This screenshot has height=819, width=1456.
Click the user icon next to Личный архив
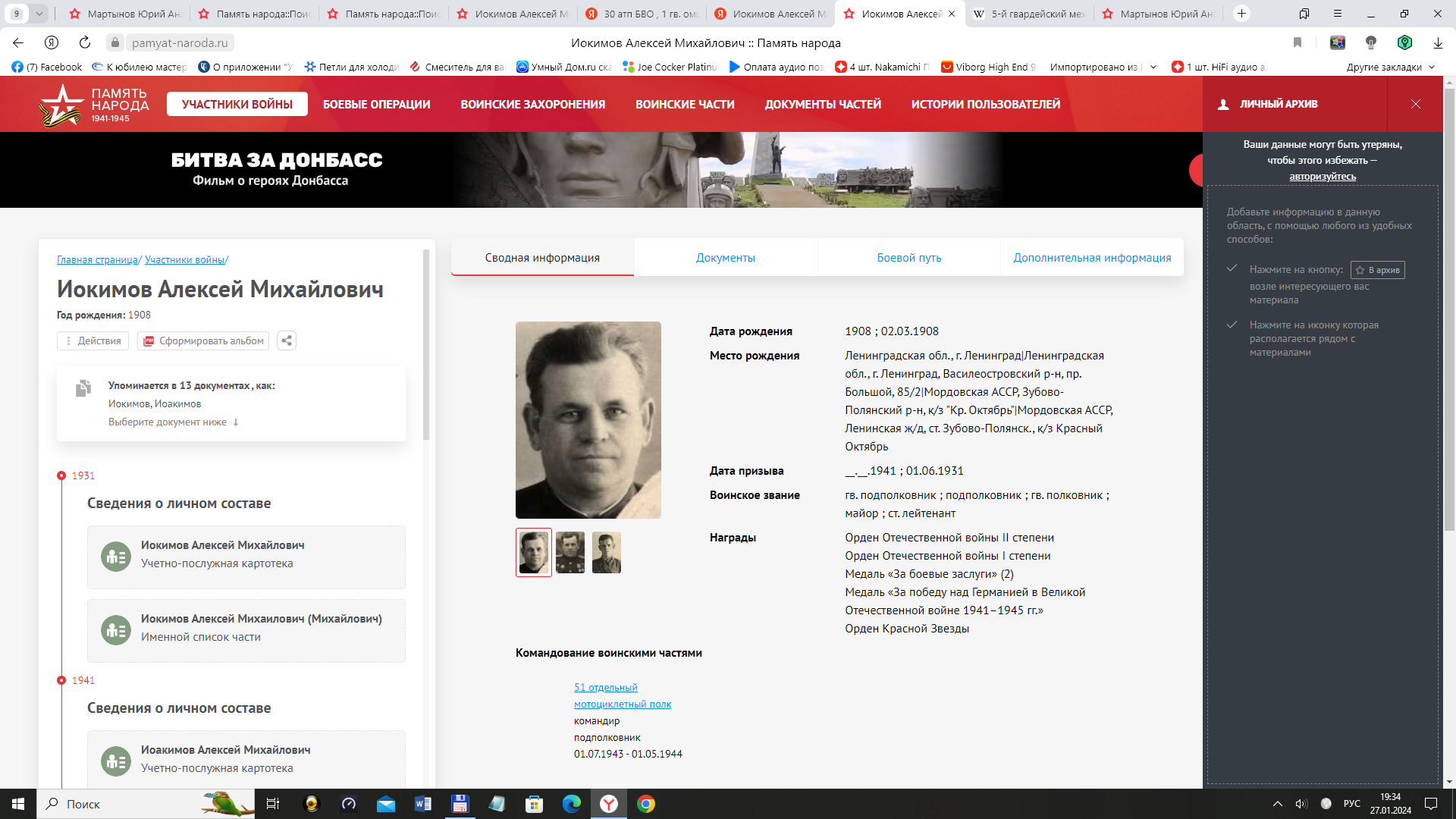[x=1223, y=105]
